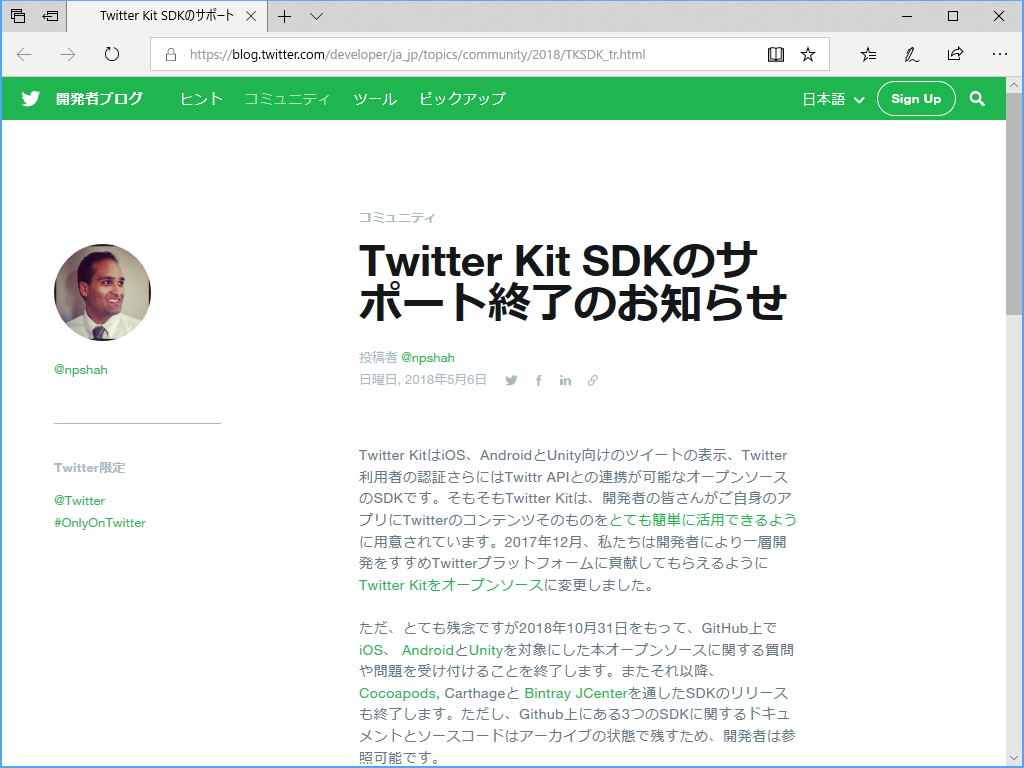Image resolution: width=1024 pixels, height=768 pixels.
Task: Open the Unity link in article
Action: pos(486,650)
